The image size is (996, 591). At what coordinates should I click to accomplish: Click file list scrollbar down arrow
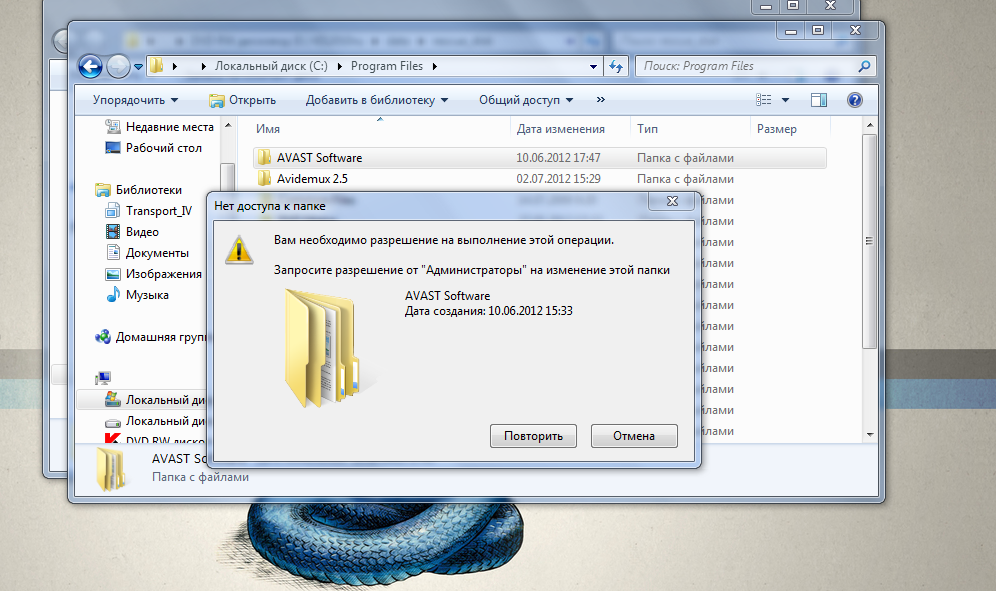(x=870, y=435)
